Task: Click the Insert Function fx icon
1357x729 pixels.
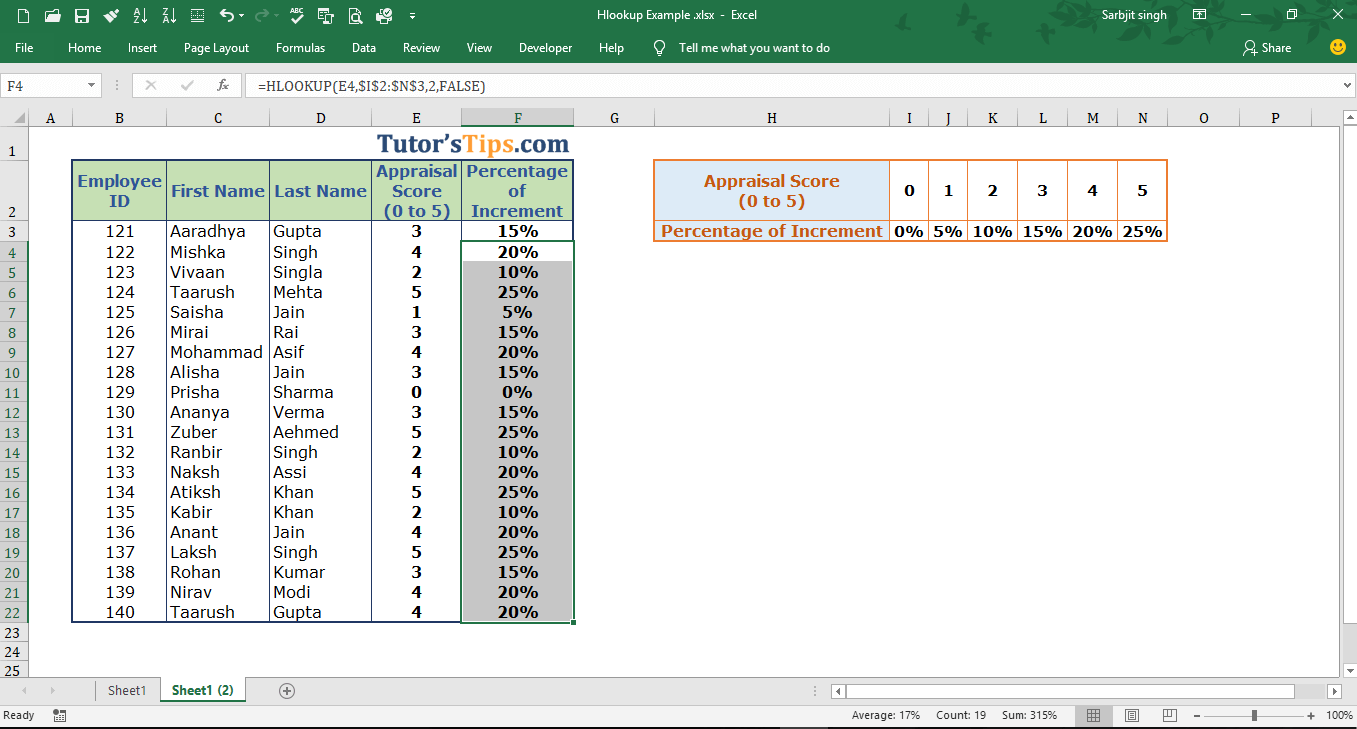Action: [x=223, y=86]
